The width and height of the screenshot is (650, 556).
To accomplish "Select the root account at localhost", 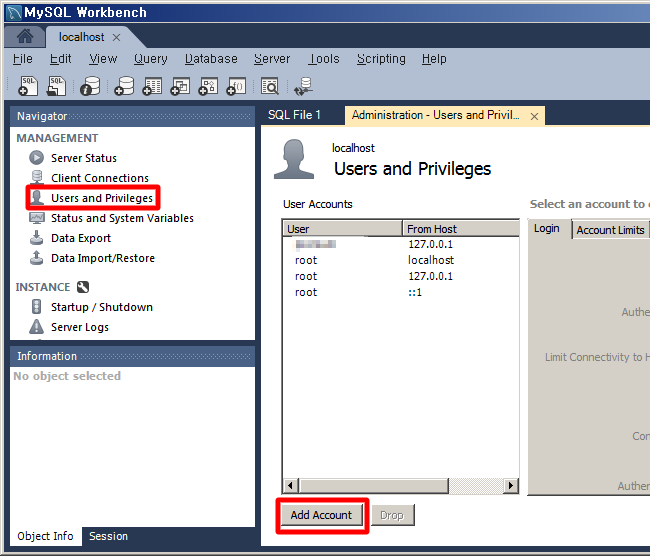I will (400, 260).
